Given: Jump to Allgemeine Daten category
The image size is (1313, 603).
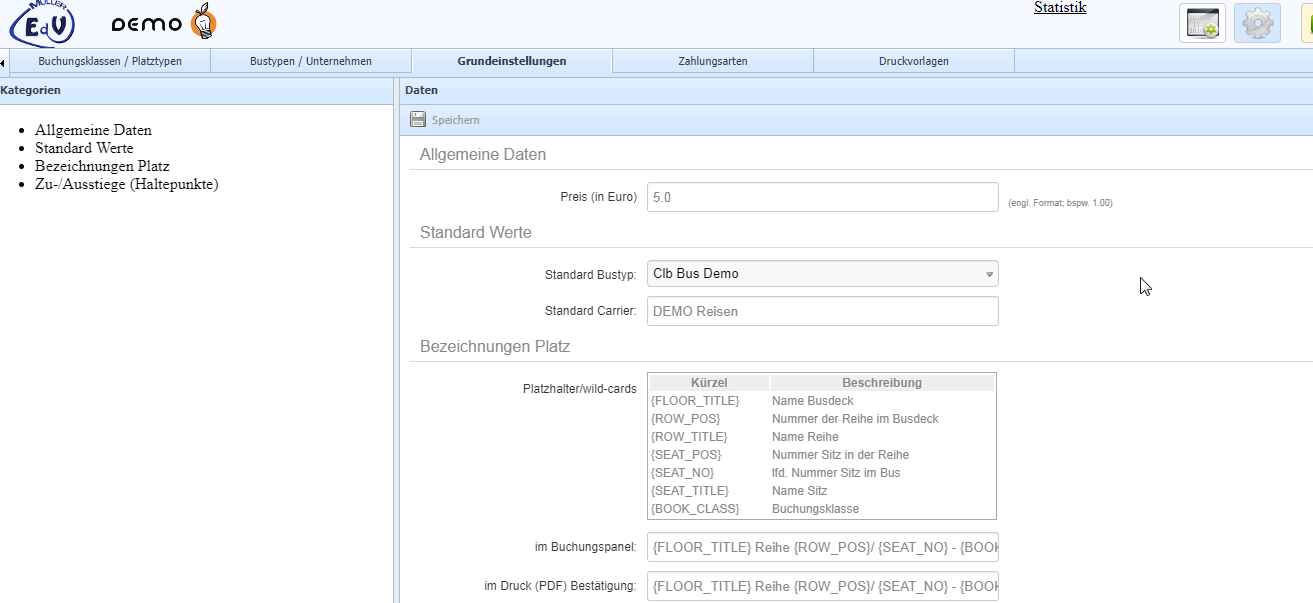Looking at the screenshot, I should [93, 130].
